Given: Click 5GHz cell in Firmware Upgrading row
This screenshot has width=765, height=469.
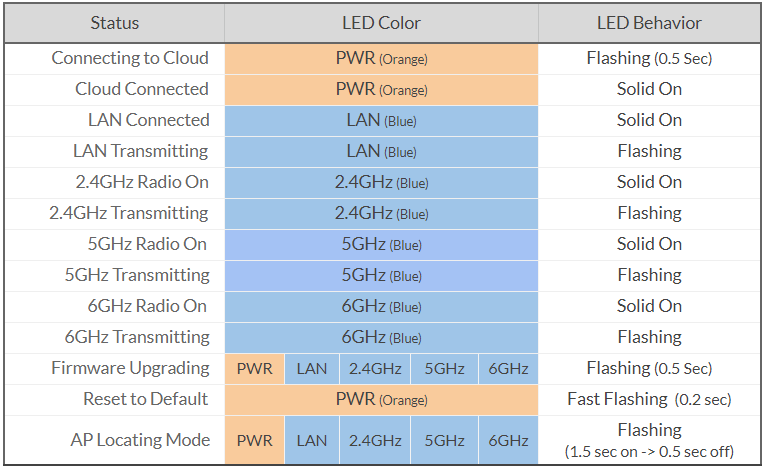Looking at the screenshot, I should pyautogui.click(x=444, y=369).
